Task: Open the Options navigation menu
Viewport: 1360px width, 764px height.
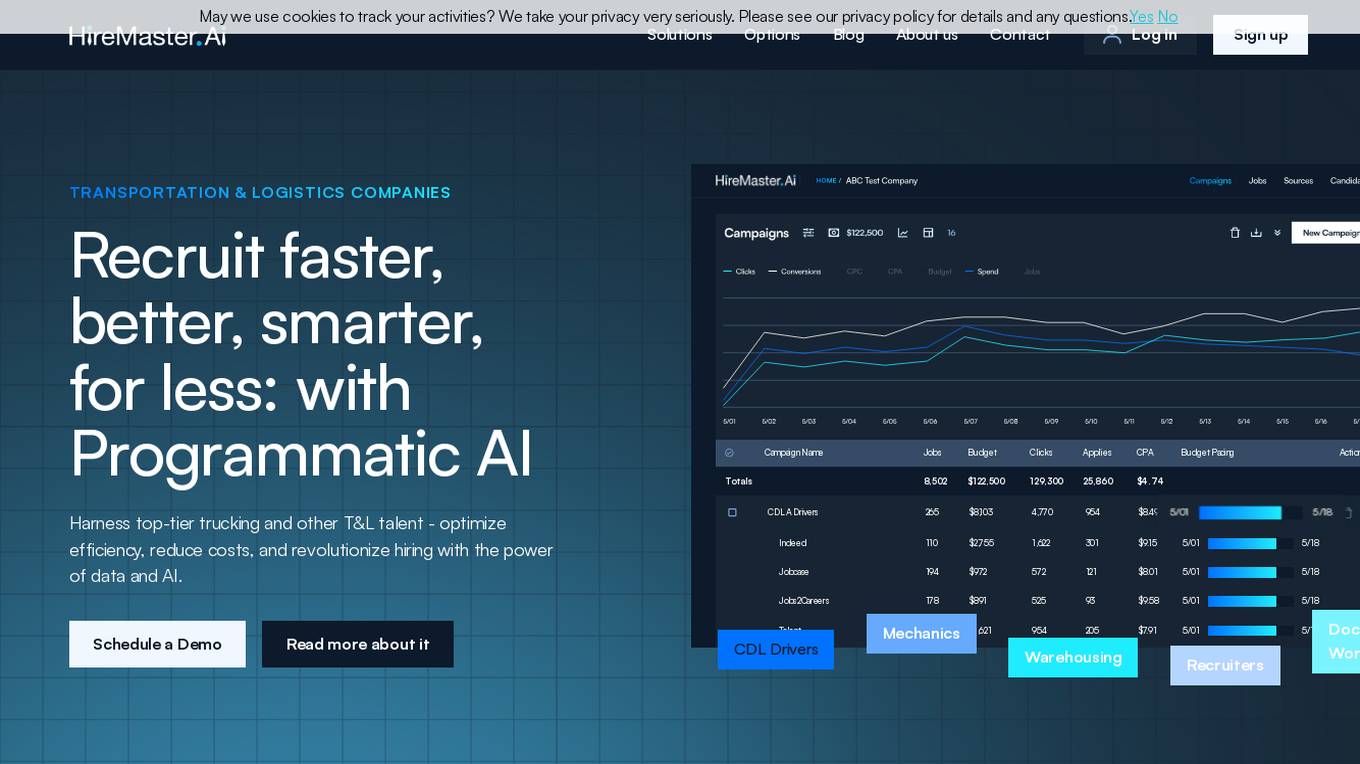Action: tap(772, 35)
